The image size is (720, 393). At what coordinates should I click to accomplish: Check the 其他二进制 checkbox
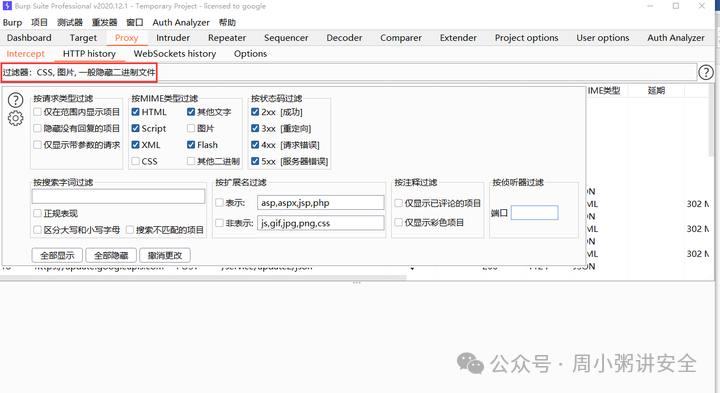pyautogui.click(x=191, y=161)
